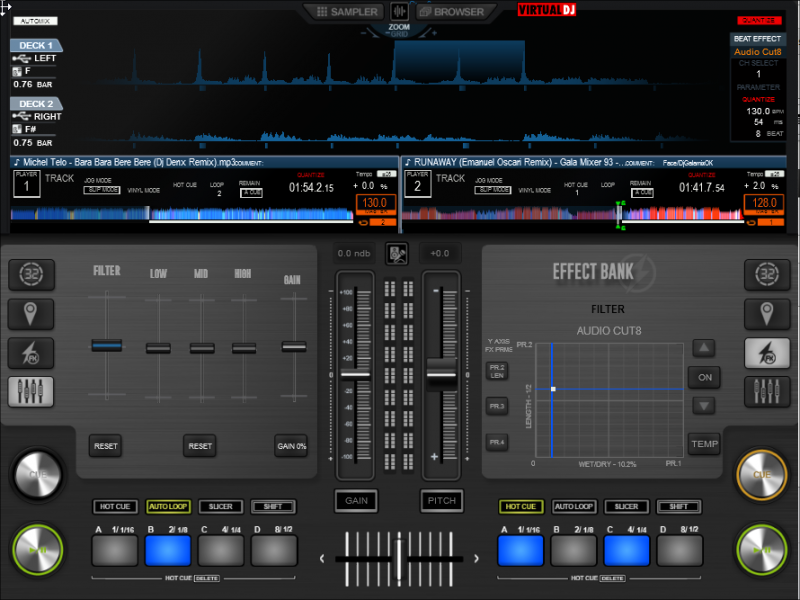Switch left deck pads to SLICER mode
Viewport: 800px width, 600px height.
click(220, 507)
